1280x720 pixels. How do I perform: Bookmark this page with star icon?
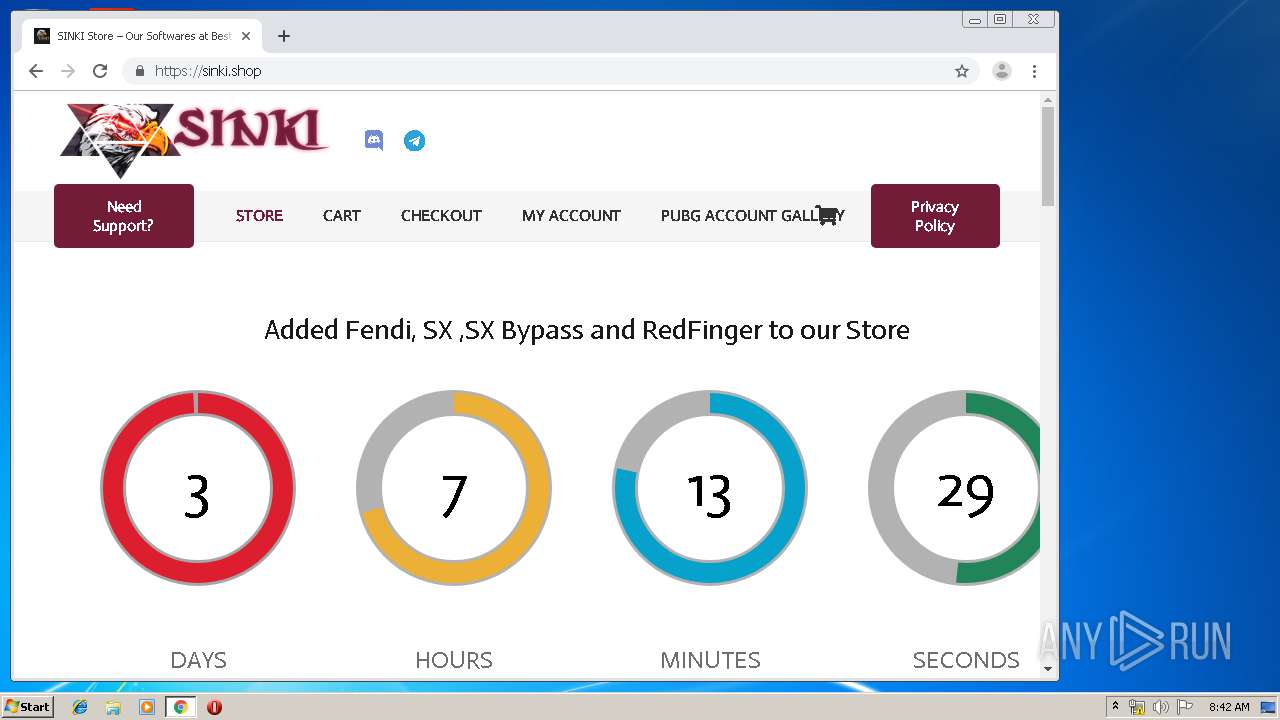[962, 71]
